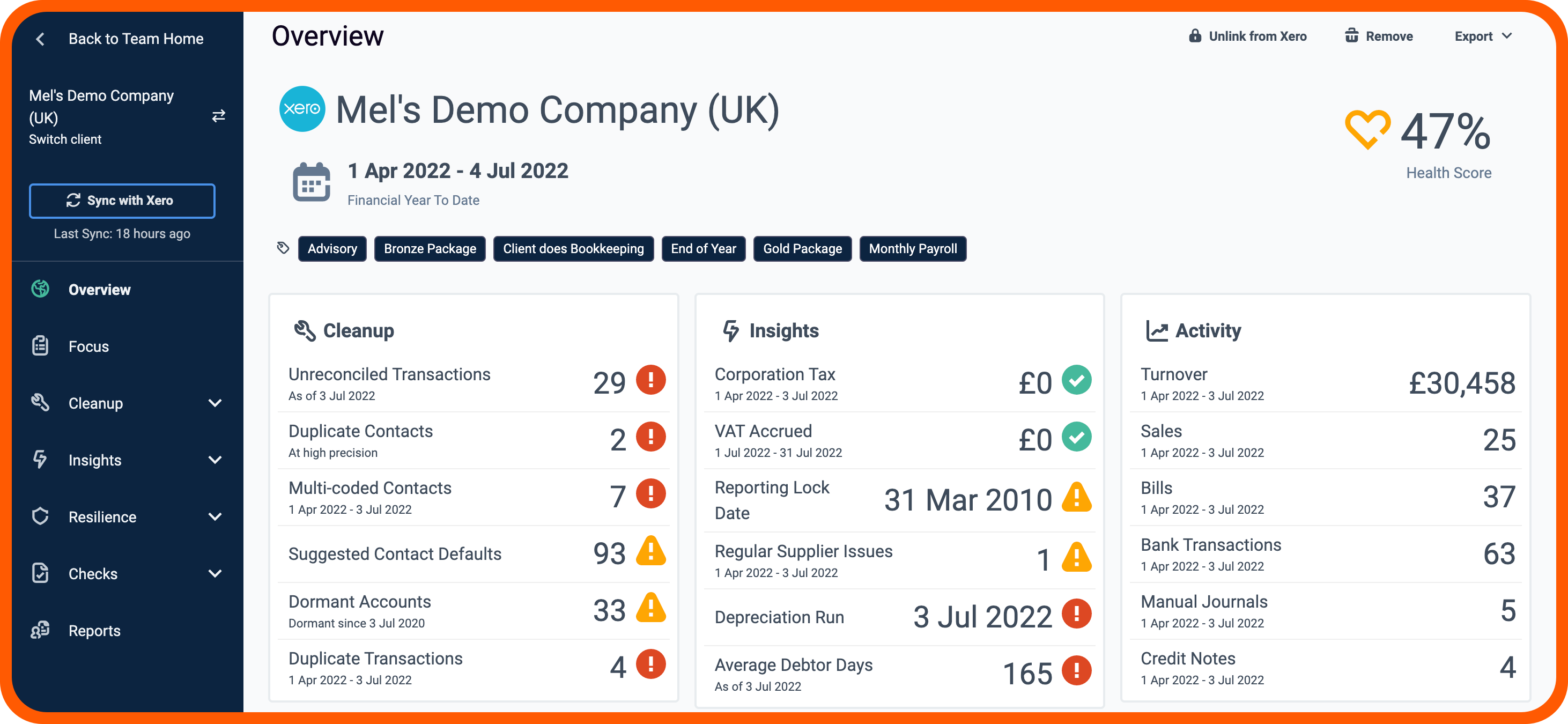The height and width of the screenshot is (724, 1568).
Task: Click the End of Year tag
Action: (x=703, y=248)
